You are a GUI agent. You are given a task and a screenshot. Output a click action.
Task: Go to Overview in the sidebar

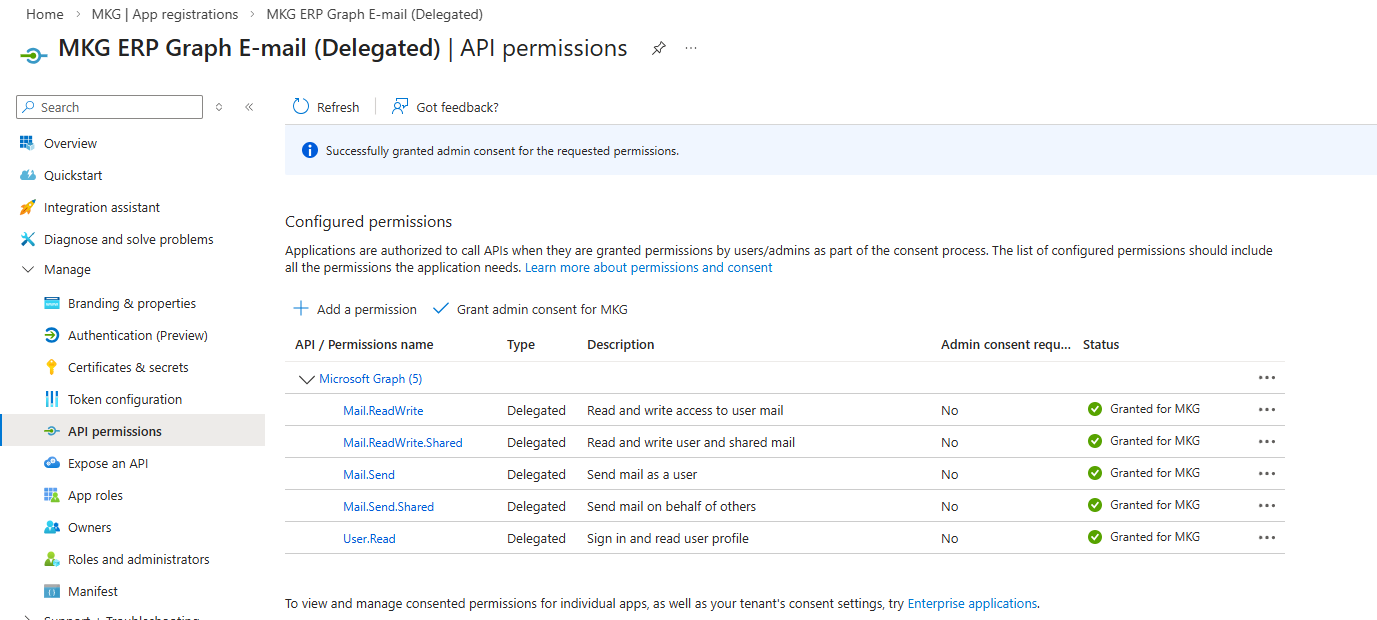point(70,144)
